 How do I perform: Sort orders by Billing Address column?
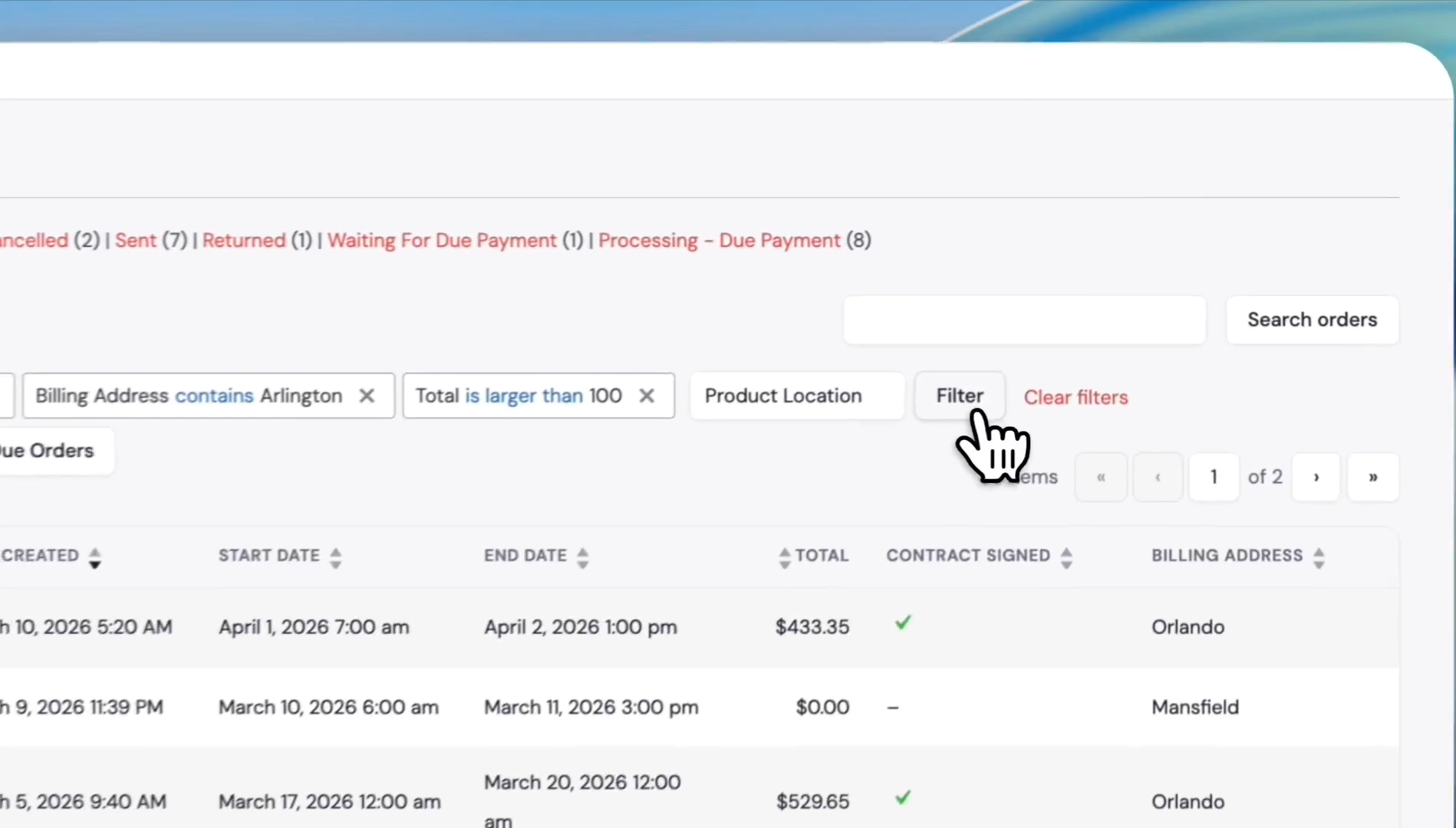click(1238, 556)
